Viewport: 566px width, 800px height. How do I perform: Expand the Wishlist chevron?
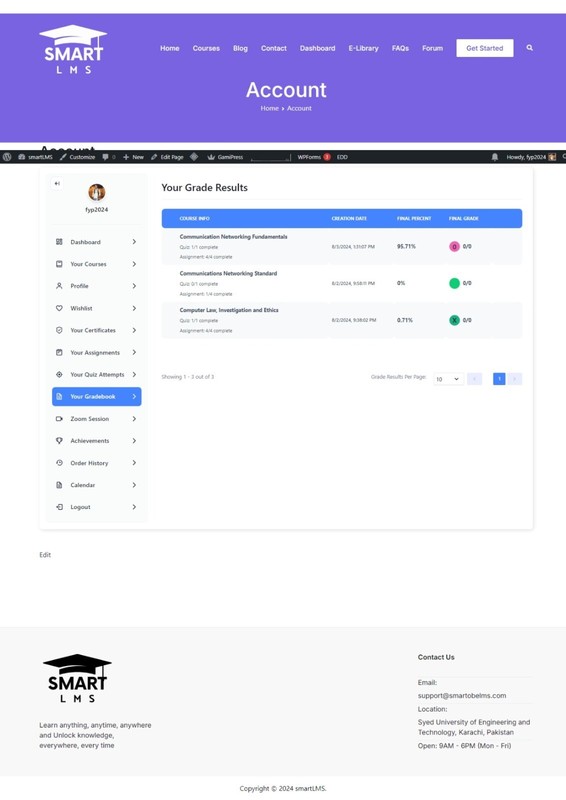pyautogui.click(x=134, y=308)
